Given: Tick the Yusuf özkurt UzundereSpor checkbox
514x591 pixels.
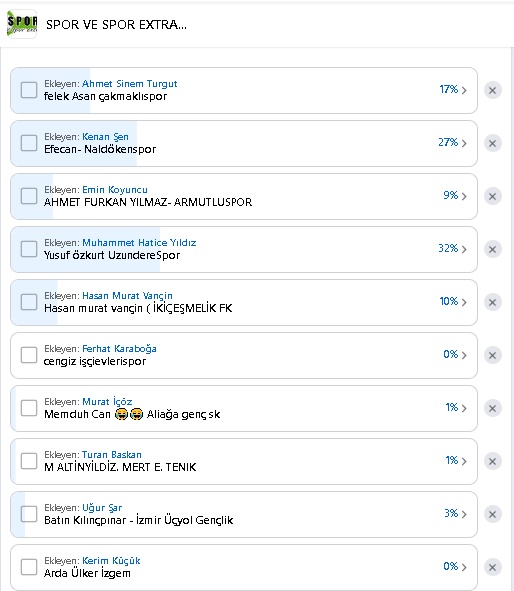Looking at the screenshot, I should (x=29, y=249).
